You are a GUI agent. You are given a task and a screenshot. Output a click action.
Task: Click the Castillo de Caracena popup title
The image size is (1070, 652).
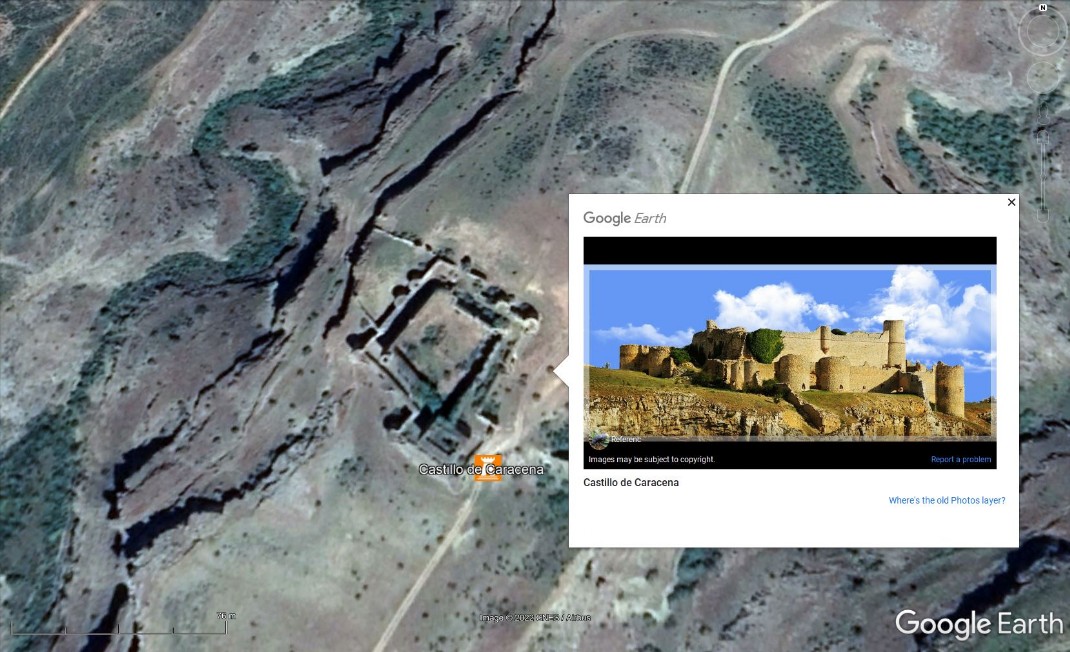[x=631, y=483]
